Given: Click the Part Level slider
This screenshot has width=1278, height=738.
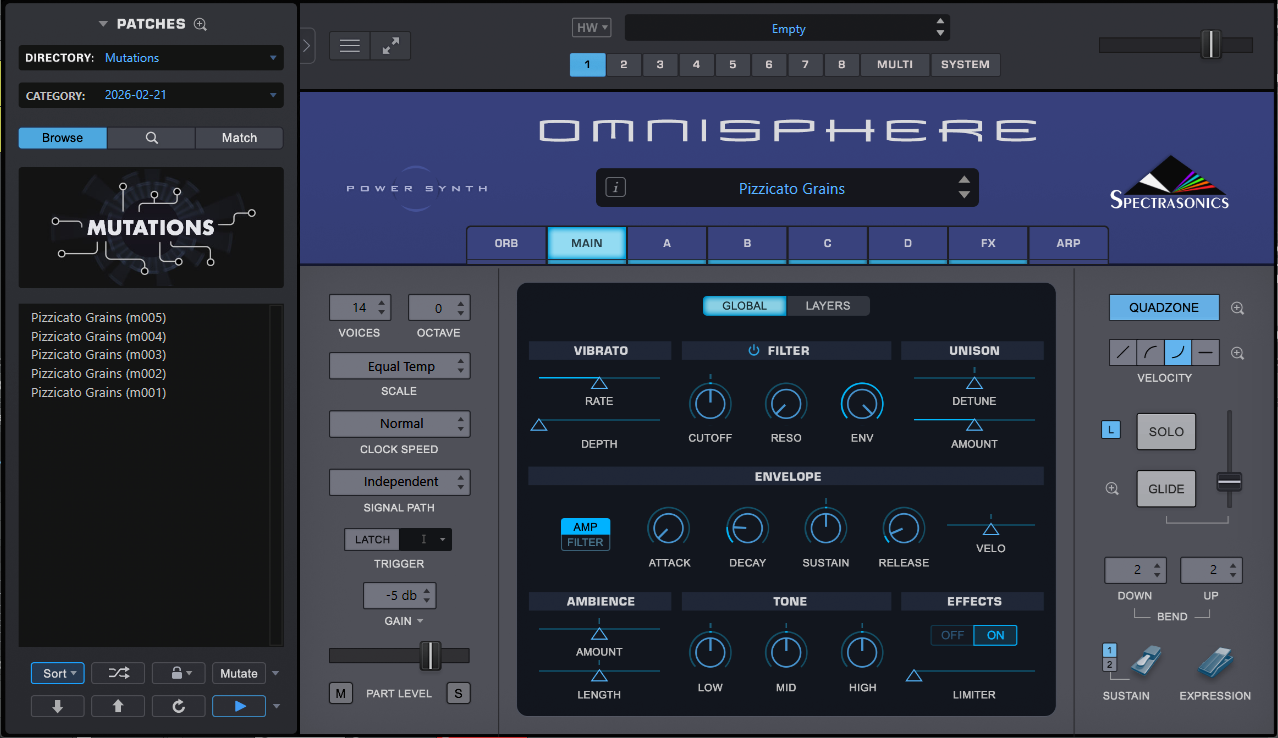Looking at the screenshot, I should click(399, 655).
